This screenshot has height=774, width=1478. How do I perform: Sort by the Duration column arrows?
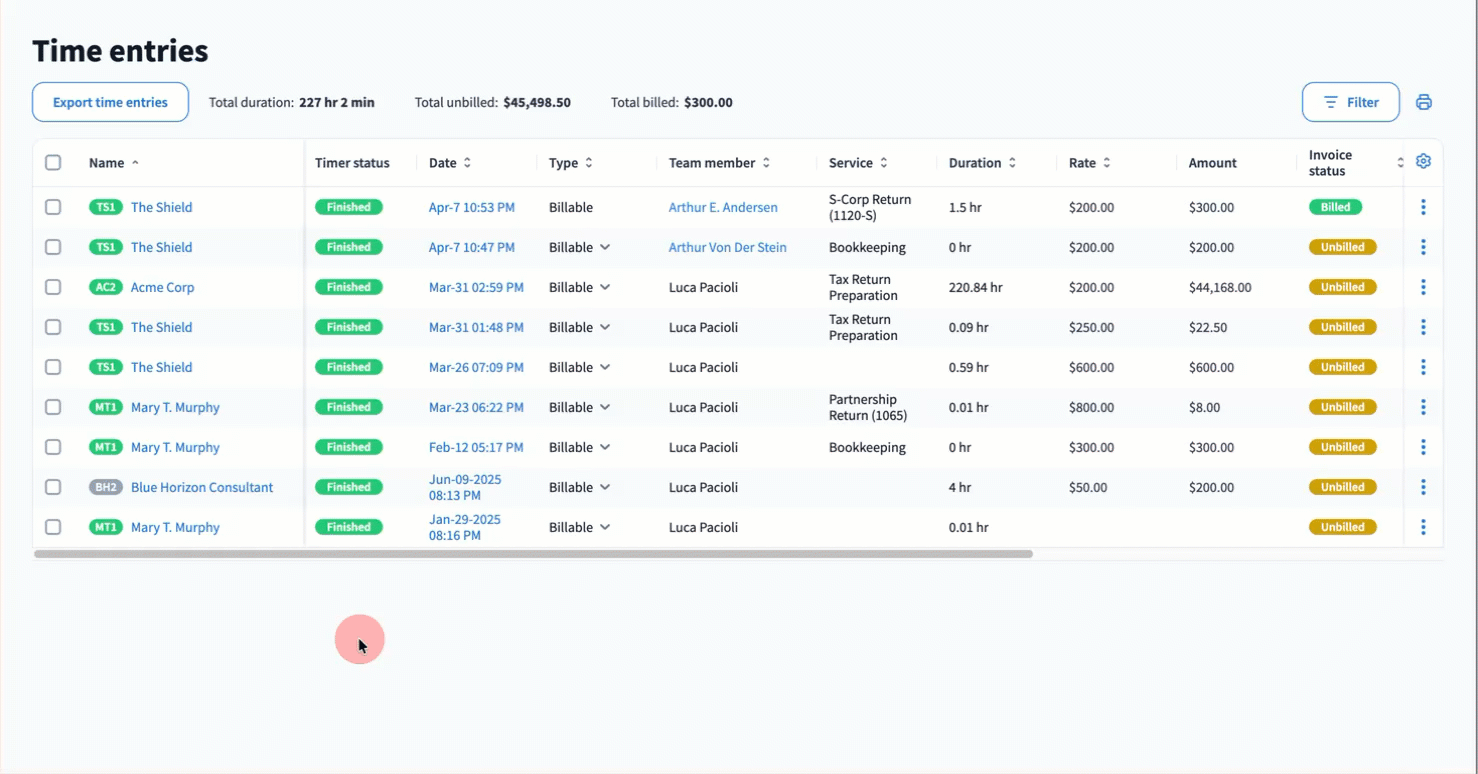pos(1012,163)
